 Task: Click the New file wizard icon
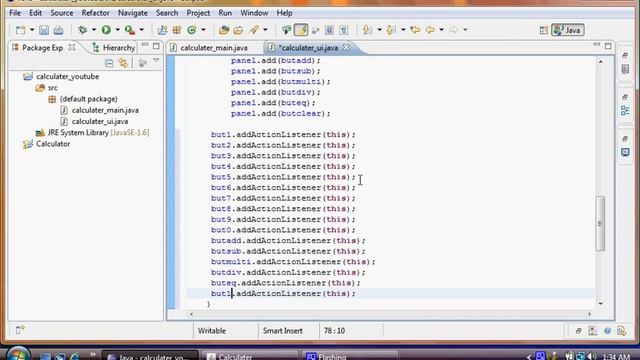pyautogui.click(x=20, y=30)
